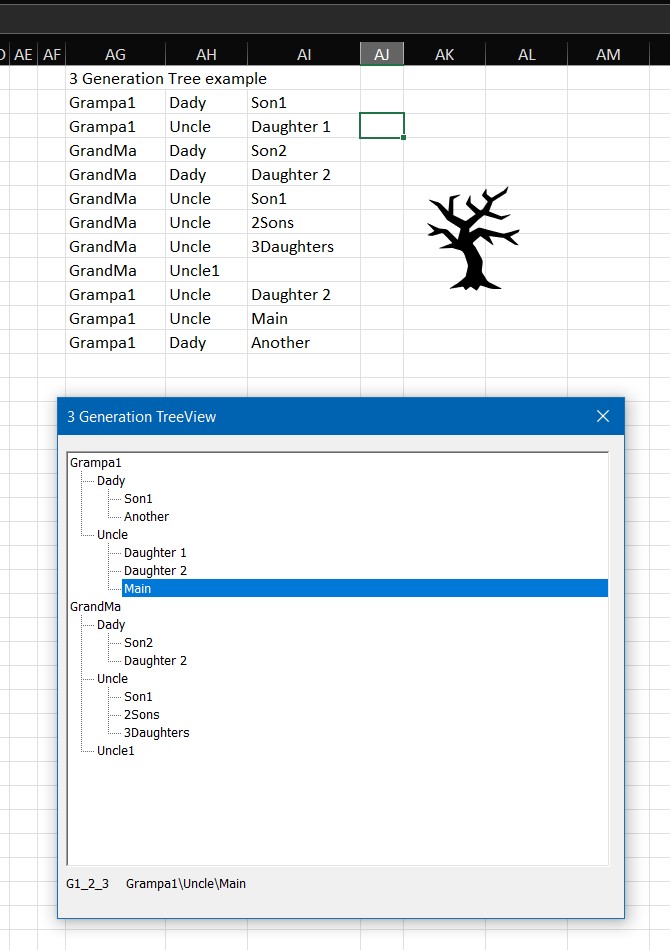
Task: Select Uncle node under GrandMa in tree
Action: click(x=113, y=679)
